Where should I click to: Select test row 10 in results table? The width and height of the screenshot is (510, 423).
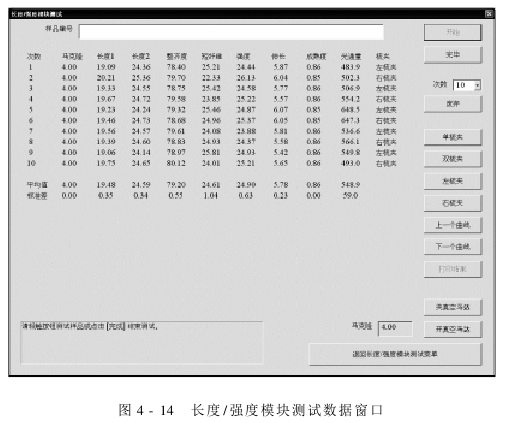[x=211, y=163]
